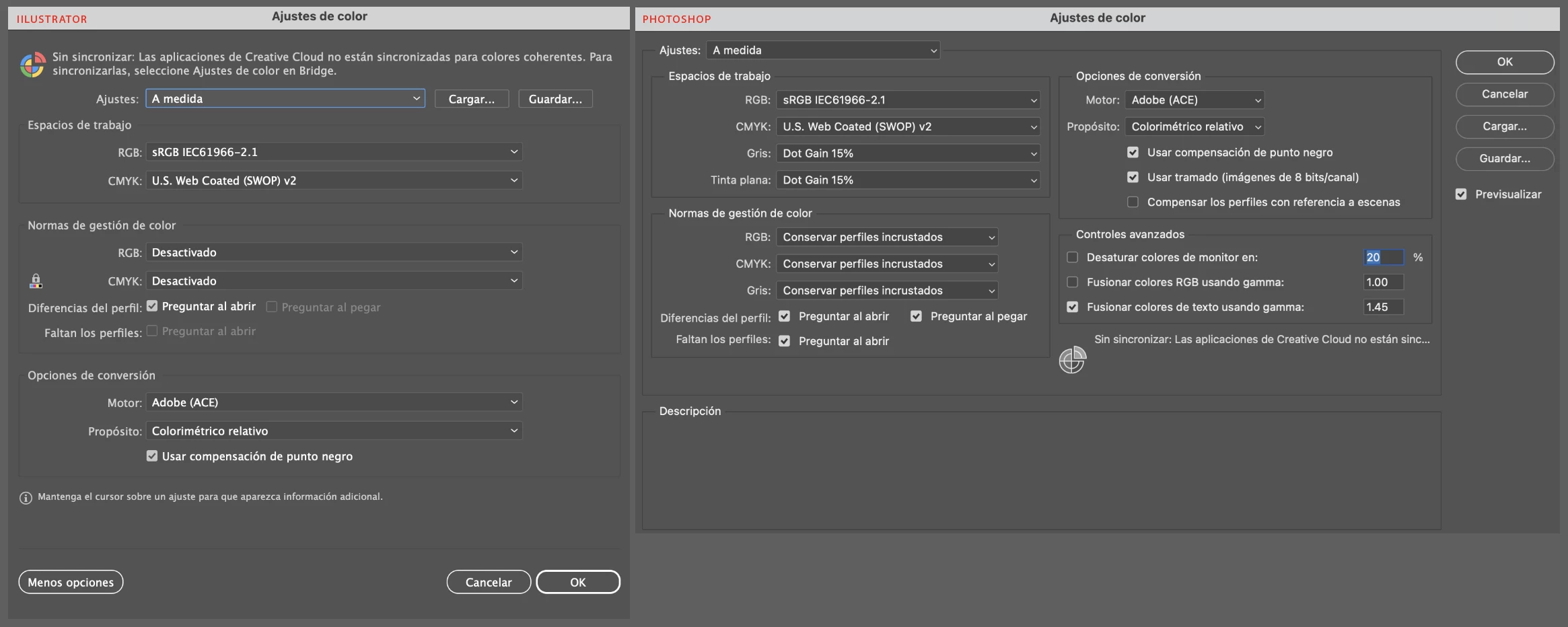
Task: Toggle Fusionar colores de texto usando gamma
Action: (1073, 307)
